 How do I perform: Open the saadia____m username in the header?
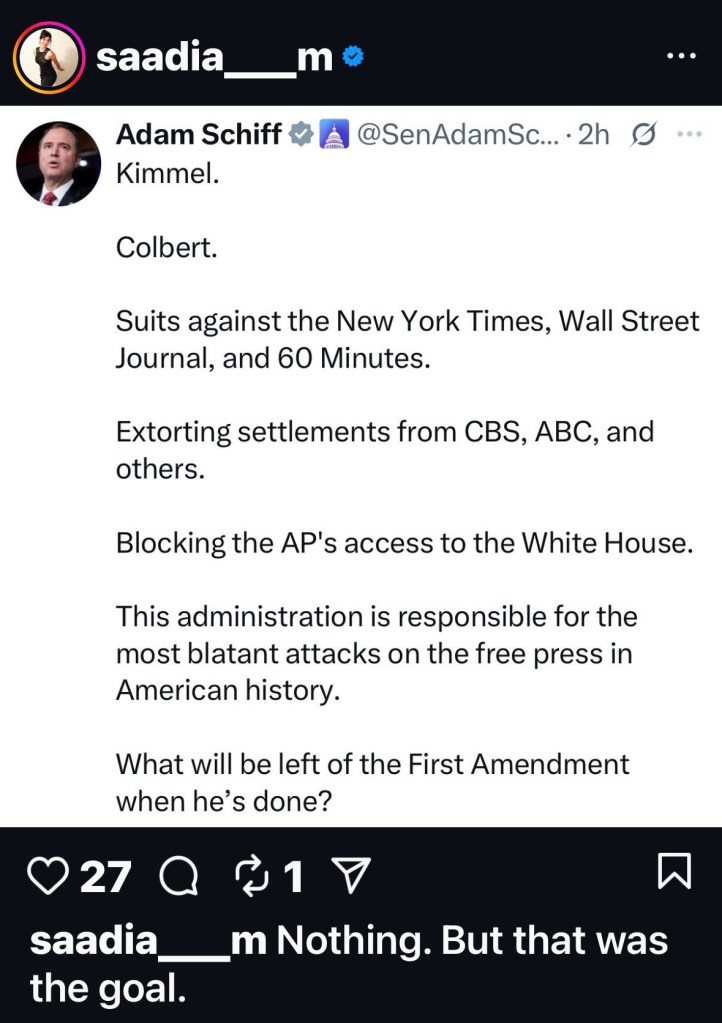click(214, 59)
